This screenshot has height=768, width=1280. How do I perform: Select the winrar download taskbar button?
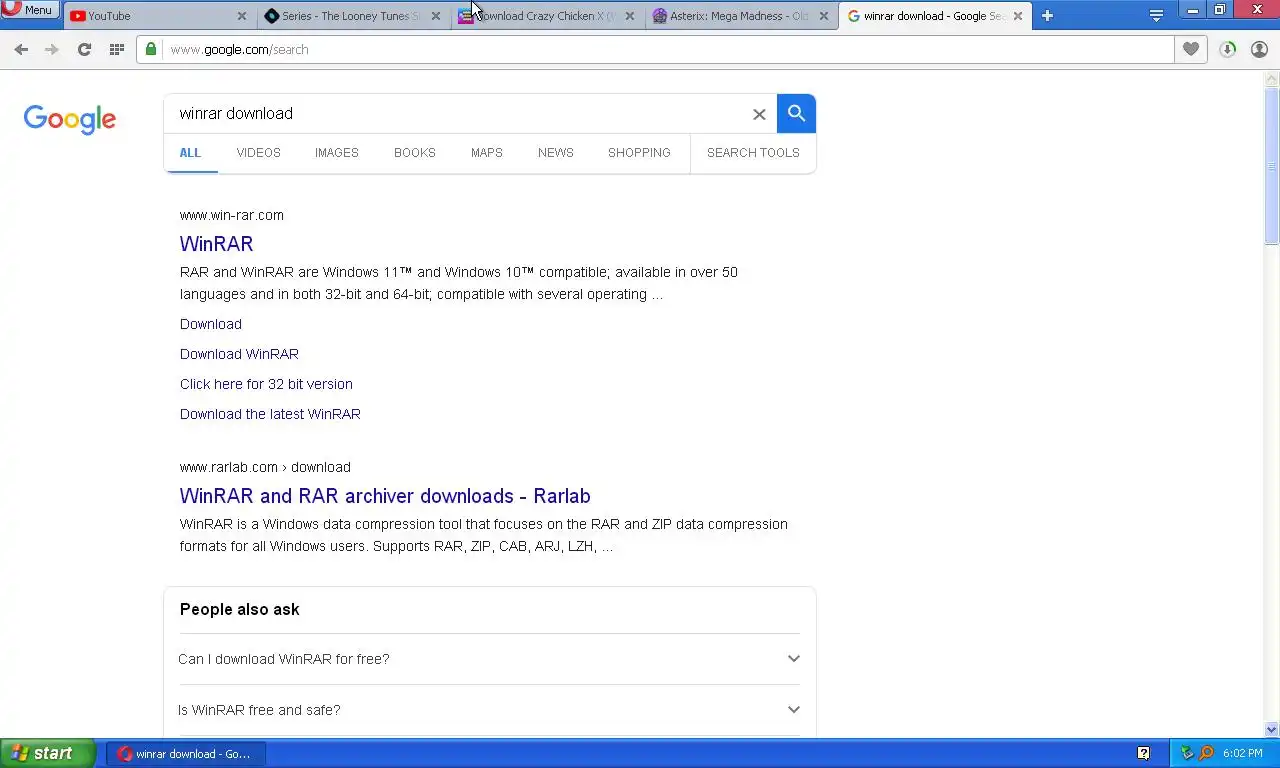pos(186,754)
